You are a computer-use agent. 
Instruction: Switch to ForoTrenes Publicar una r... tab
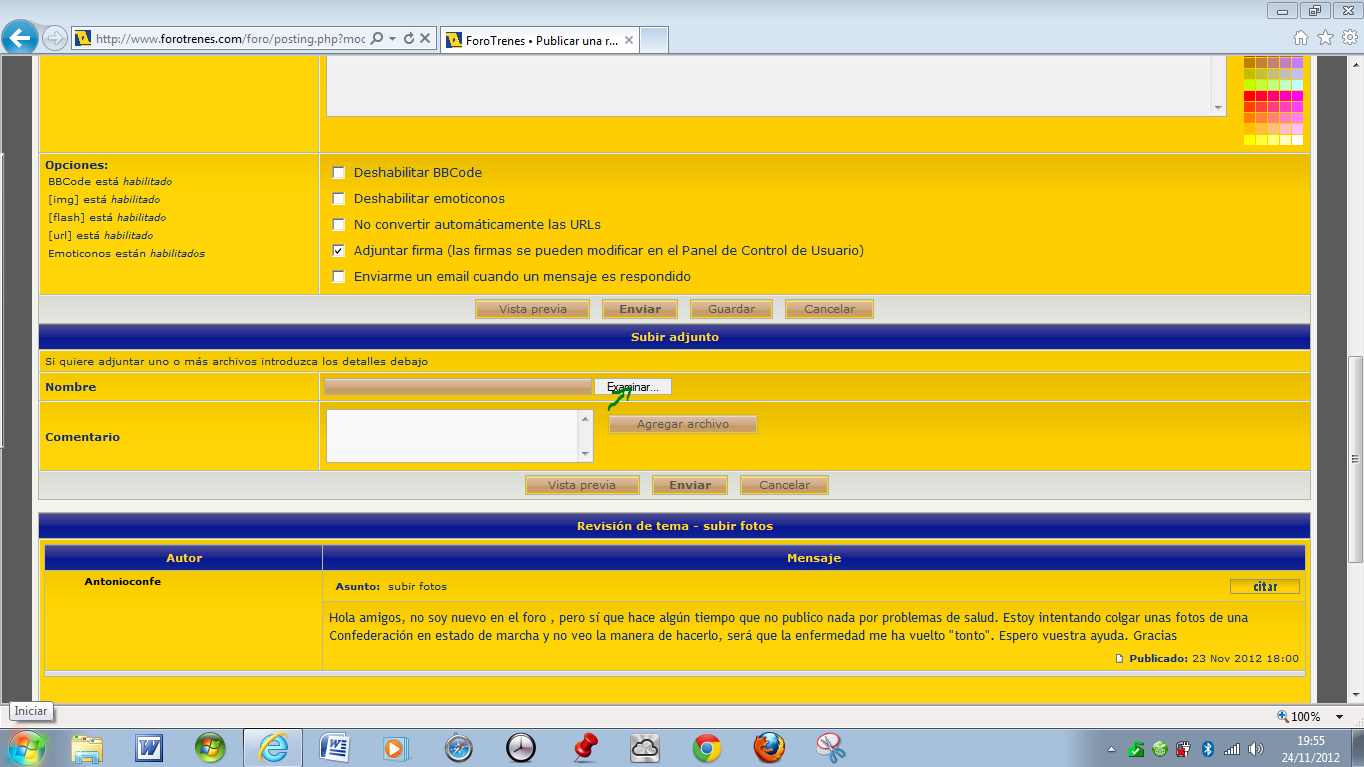pyautogui.click(x=540, y=40)
